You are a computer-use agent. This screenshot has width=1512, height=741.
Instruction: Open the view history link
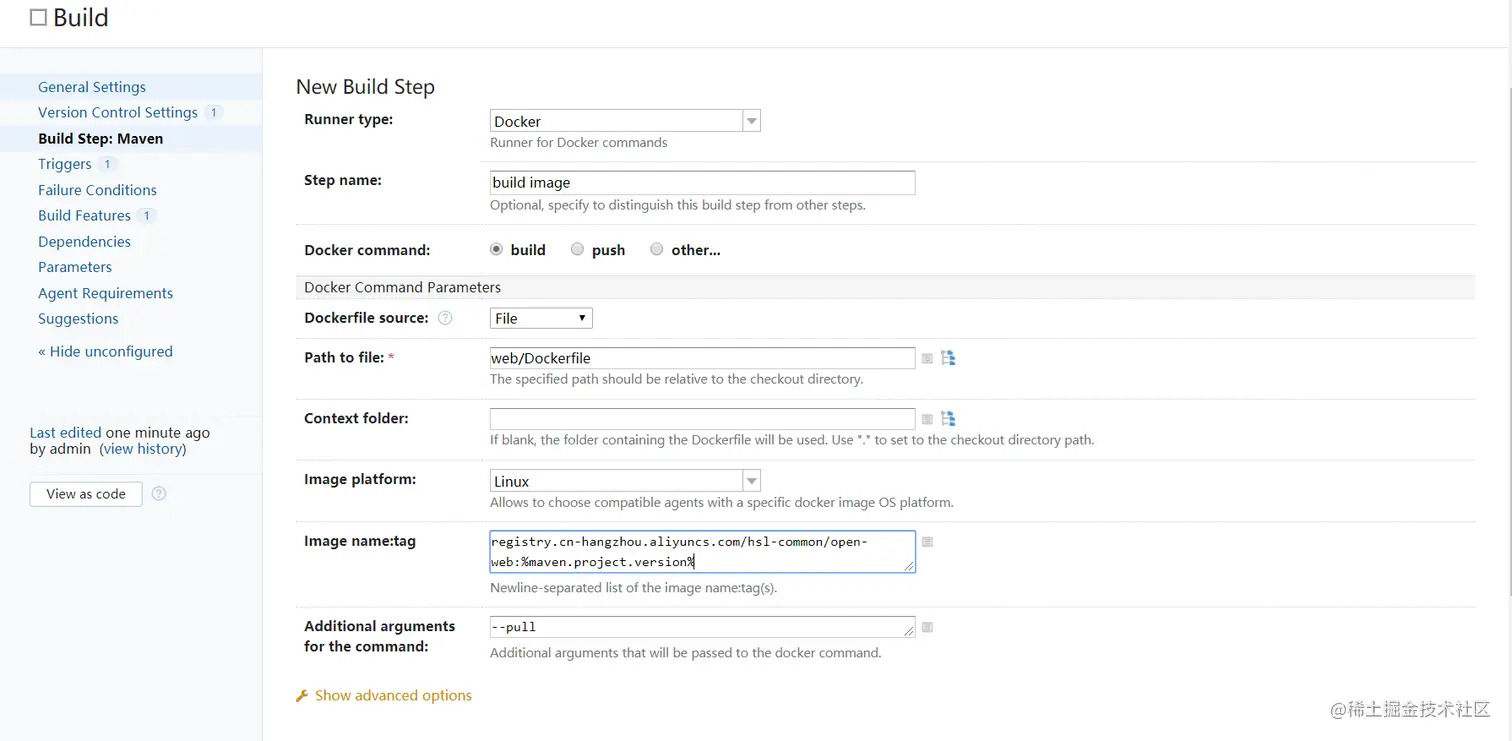pos(143,449)
